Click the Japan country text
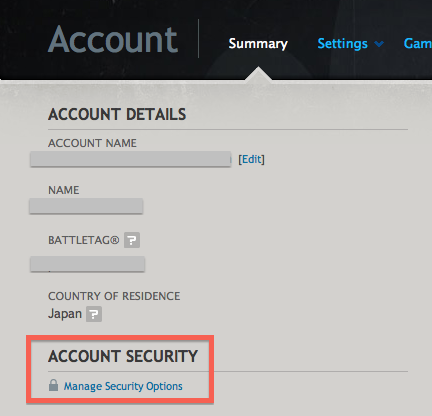Viewport: 432px width, 416px height. click(65, 314)
